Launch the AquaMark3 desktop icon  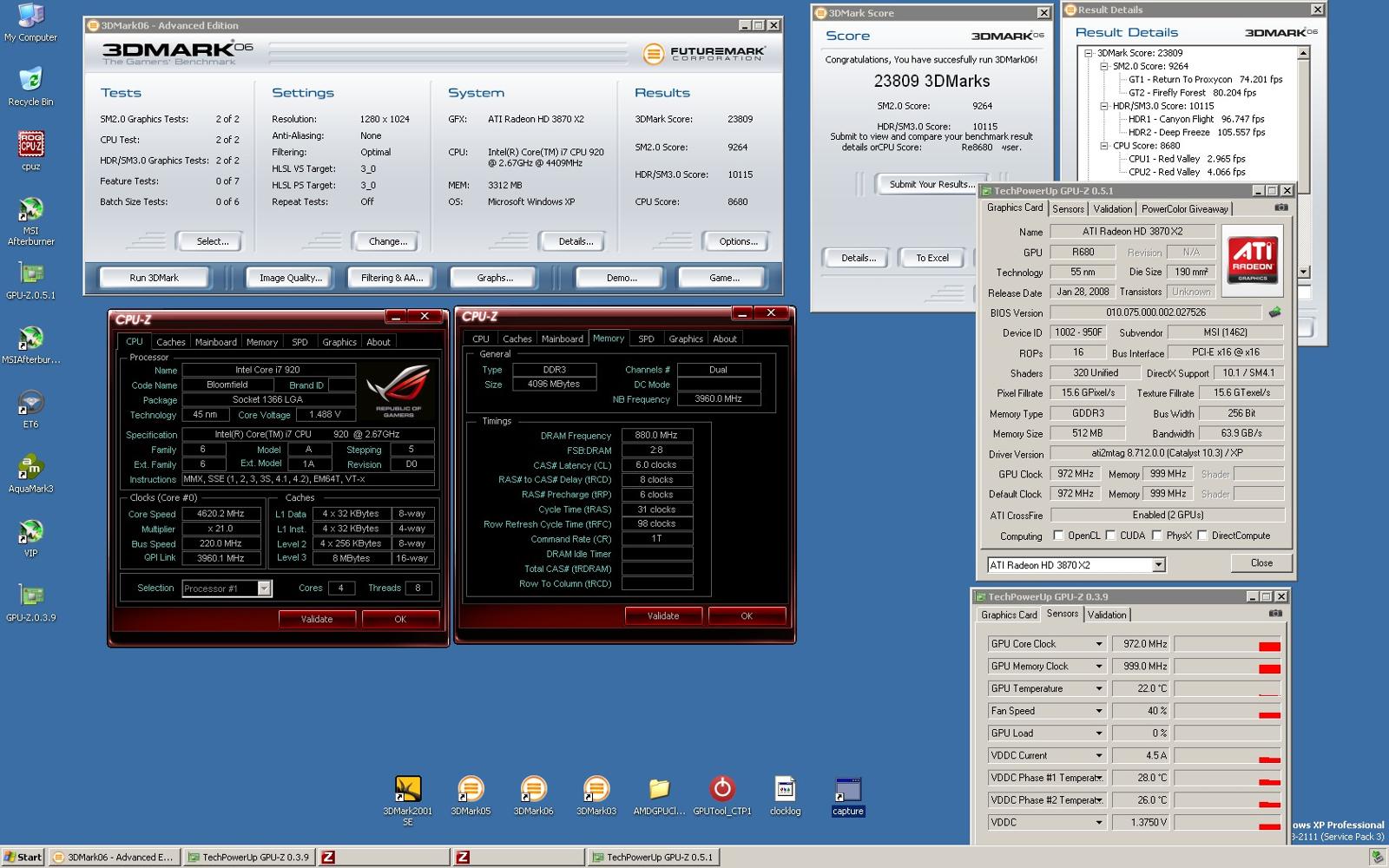tap(30, 474)
